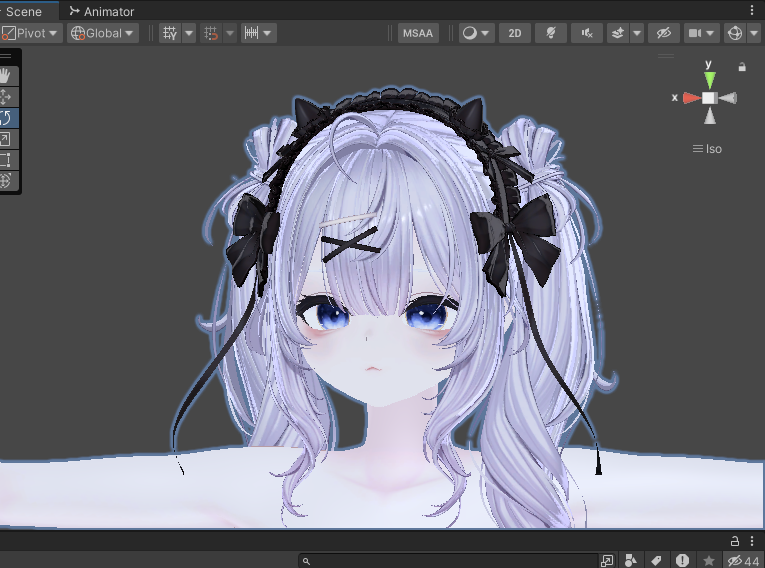
Task: Toggle grid snapping icon
Action: tap(211, 33)
